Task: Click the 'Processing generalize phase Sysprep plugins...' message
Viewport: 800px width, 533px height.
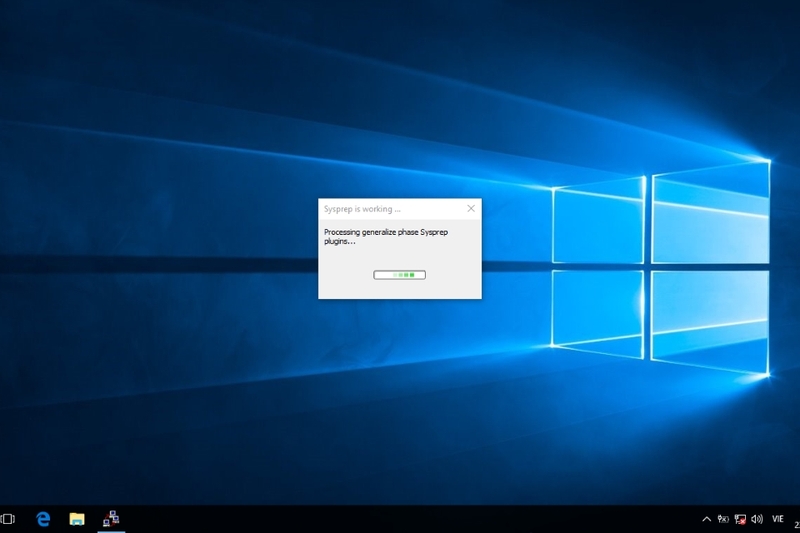Action: pyautogui.click(x=386, y=237)
